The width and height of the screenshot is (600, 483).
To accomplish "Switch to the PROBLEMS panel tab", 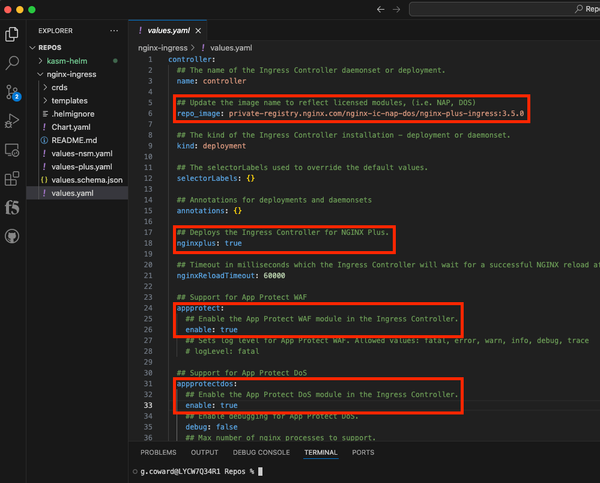I will pos(158,452).
